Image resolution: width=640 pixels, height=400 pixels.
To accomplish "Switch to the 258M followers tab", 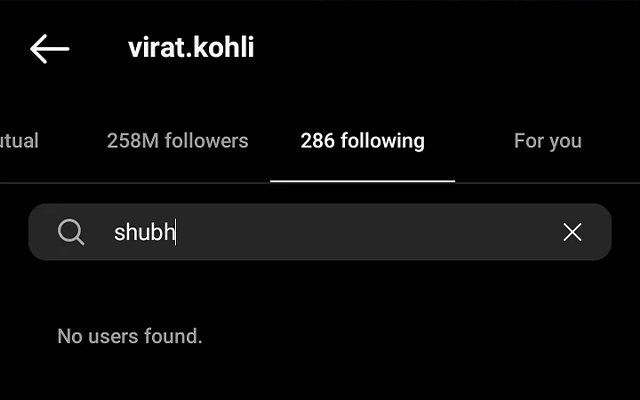I will click(178, 141).
